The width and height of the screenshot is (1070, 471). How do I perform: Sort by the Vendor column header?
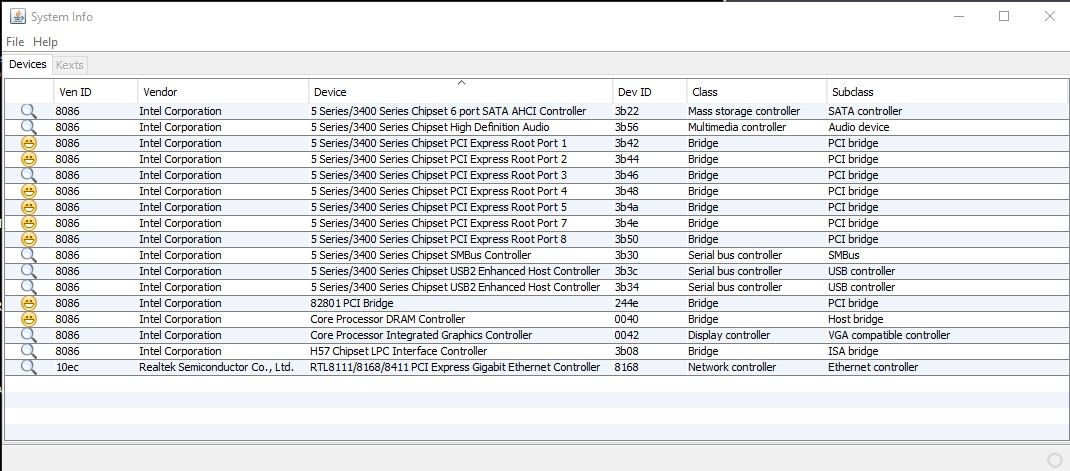pyautogui.click(x=222, y=91)
